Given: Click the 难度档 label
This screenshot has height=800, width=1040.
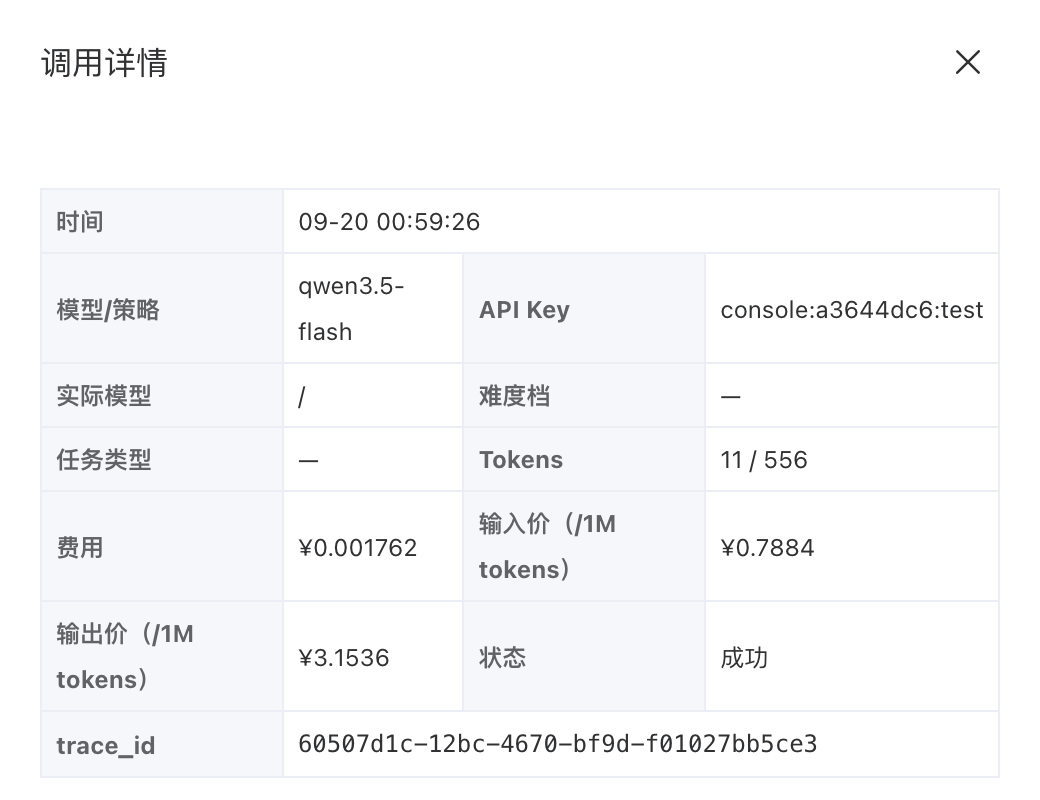Looking at the screenshot, I should 514,396.
